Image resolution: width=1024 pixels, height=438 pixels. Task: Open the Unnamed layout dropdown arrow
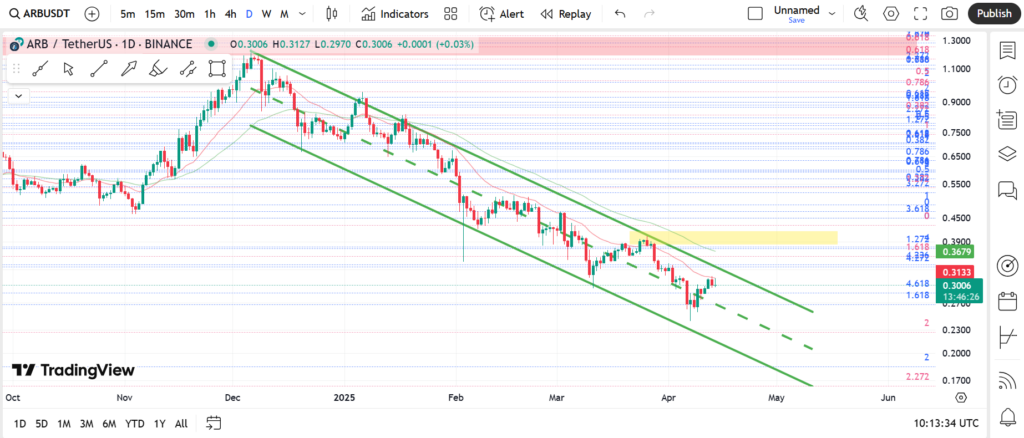coord(832,14)
